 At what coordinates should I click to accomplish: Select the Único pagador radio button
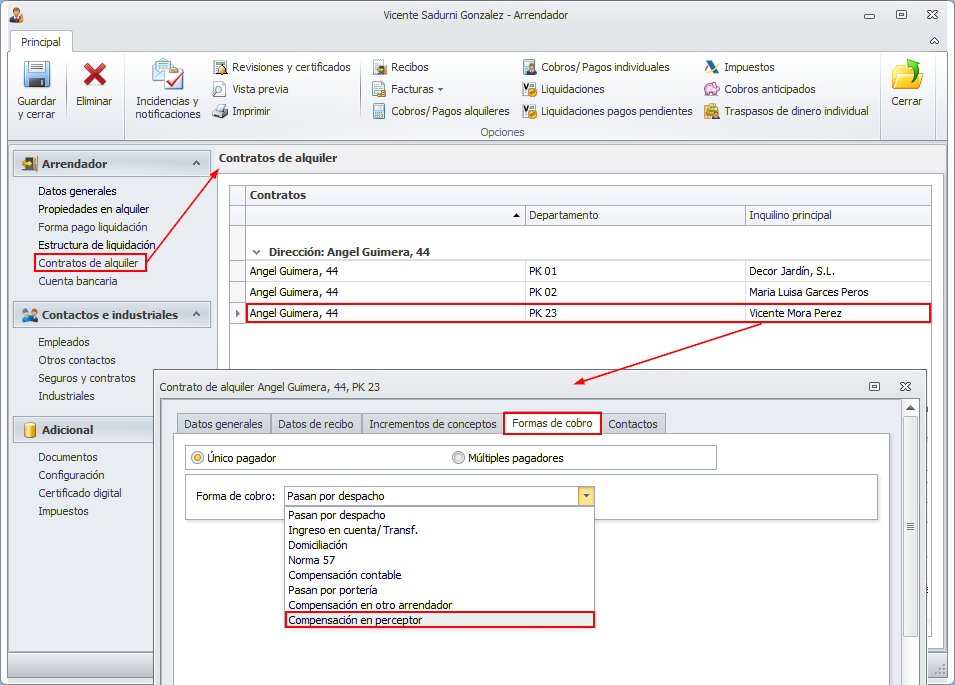[x=197, y=458]
